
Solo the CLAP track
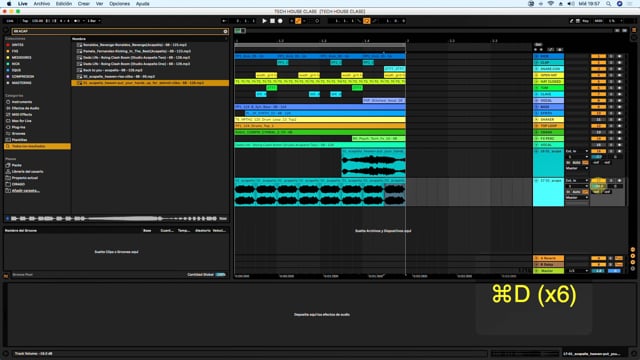(611, 63)
